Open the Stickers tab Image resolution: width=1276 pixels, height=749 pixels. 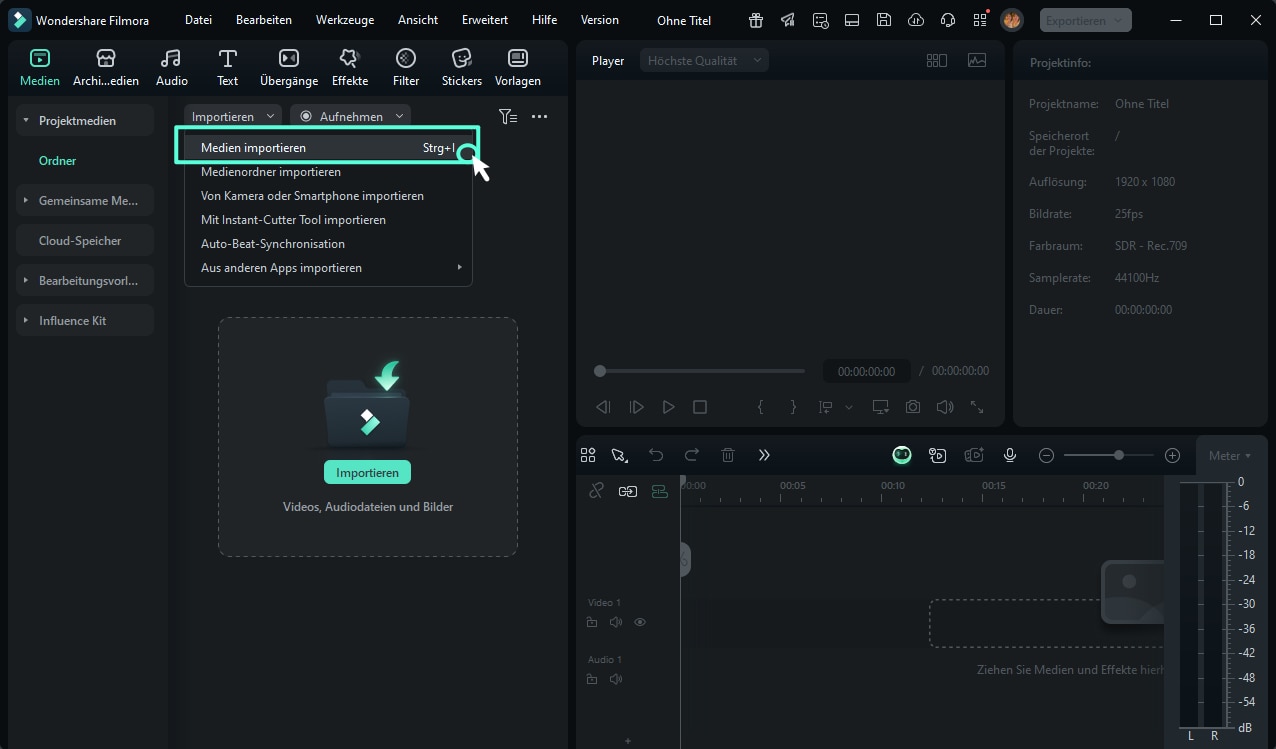tap(462, 68)
